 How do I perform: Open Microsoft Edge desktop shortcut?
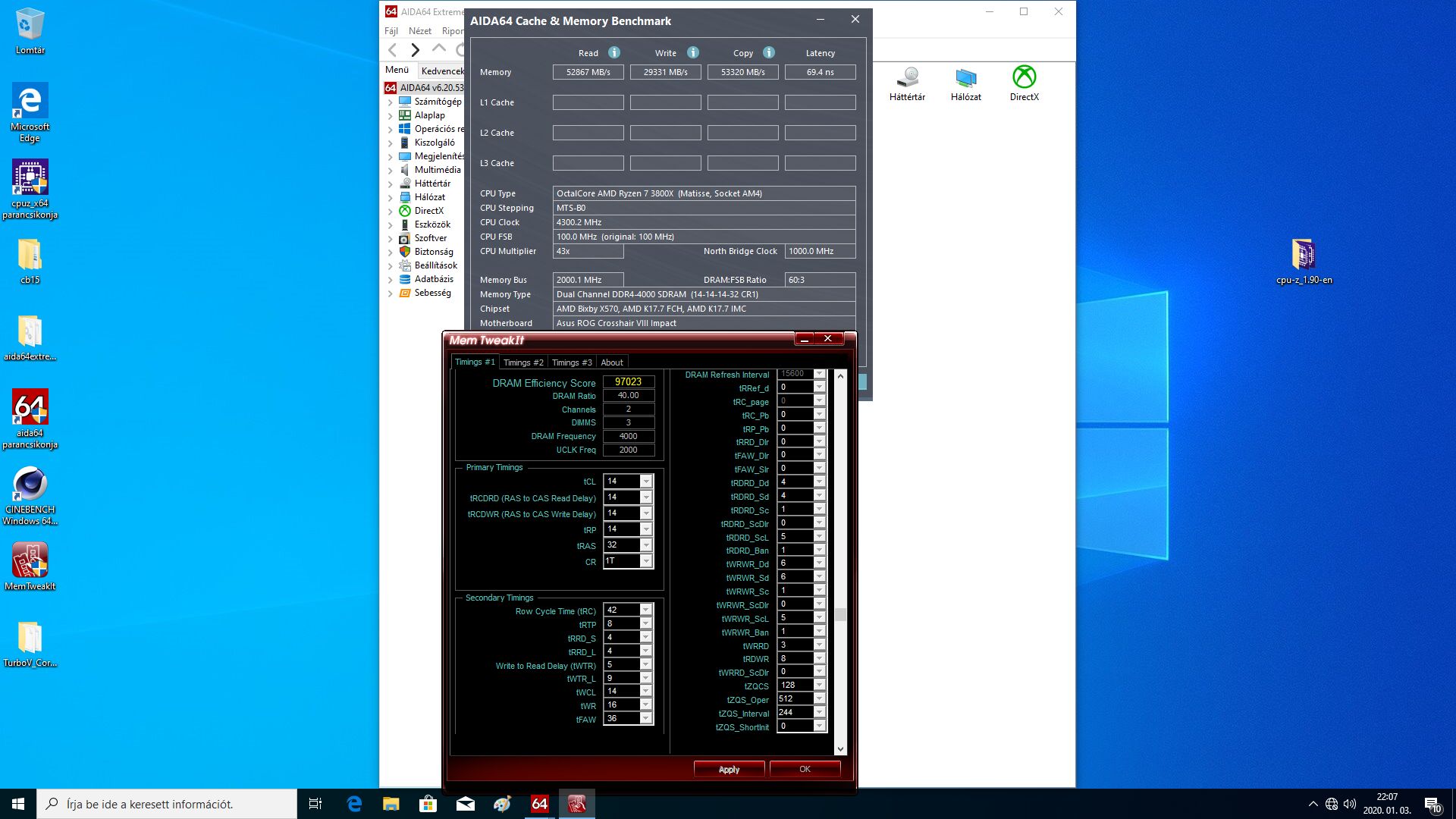(x=30, y=112)
